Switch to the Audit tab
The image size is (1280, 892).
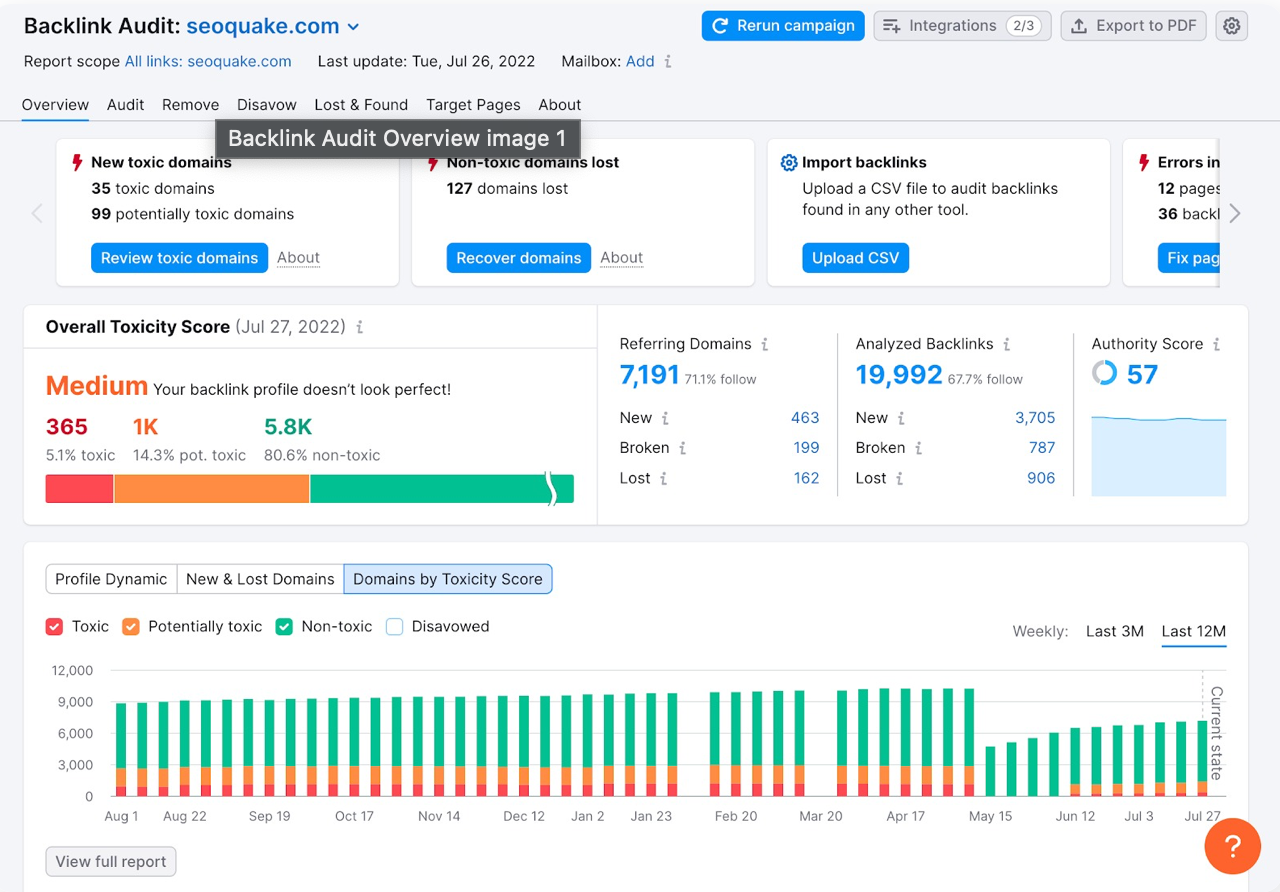(126, 105)
